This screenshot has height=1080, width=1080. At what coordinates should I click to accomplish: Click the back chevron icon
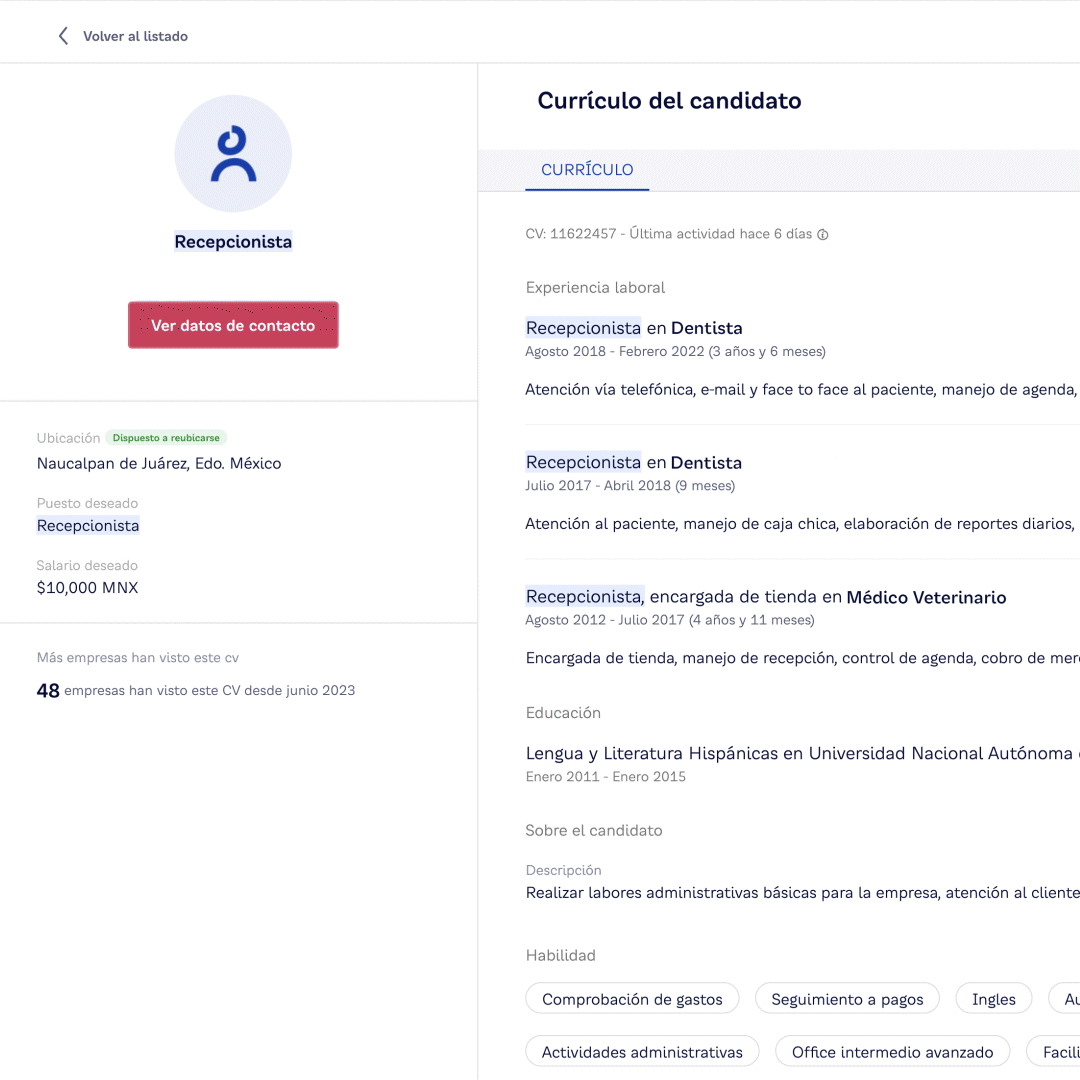click(x=63, y=35)
